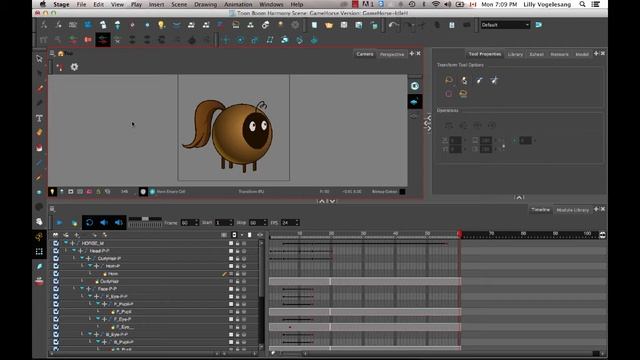Collapse the F_Pupil-P layer
640x360 pixels.
tap(98, 304)
